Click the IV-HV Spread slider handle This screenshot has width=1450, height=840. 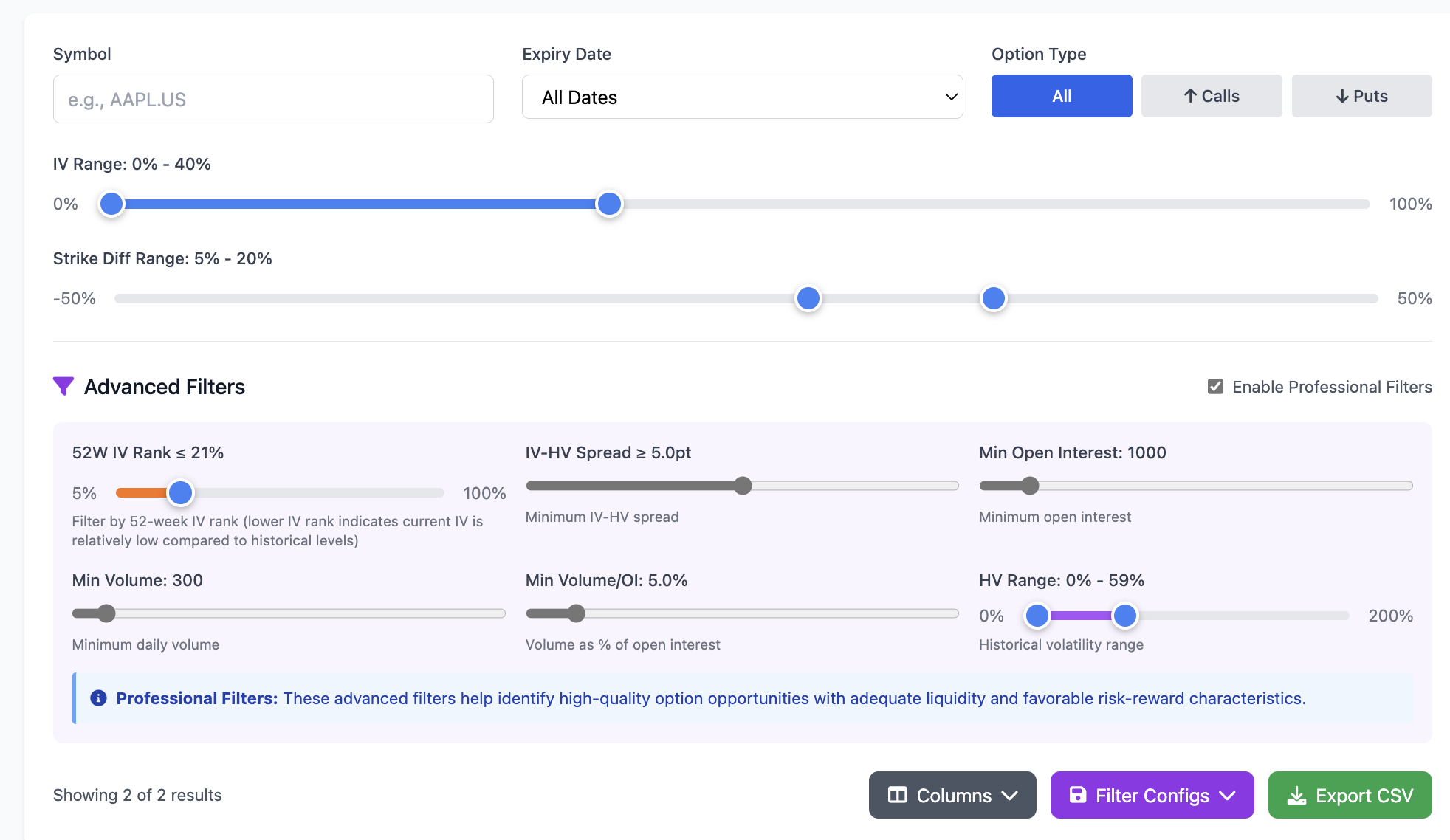pyautogui.click(x=743, y=486)
